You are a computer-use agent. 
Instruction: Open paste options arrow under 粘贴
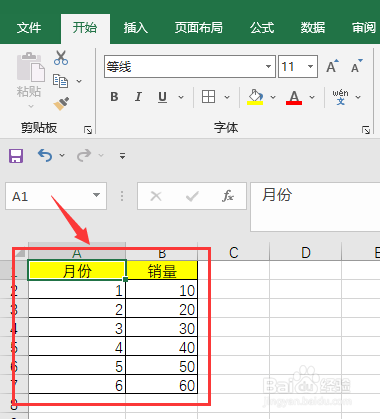(x=31, y=106)
